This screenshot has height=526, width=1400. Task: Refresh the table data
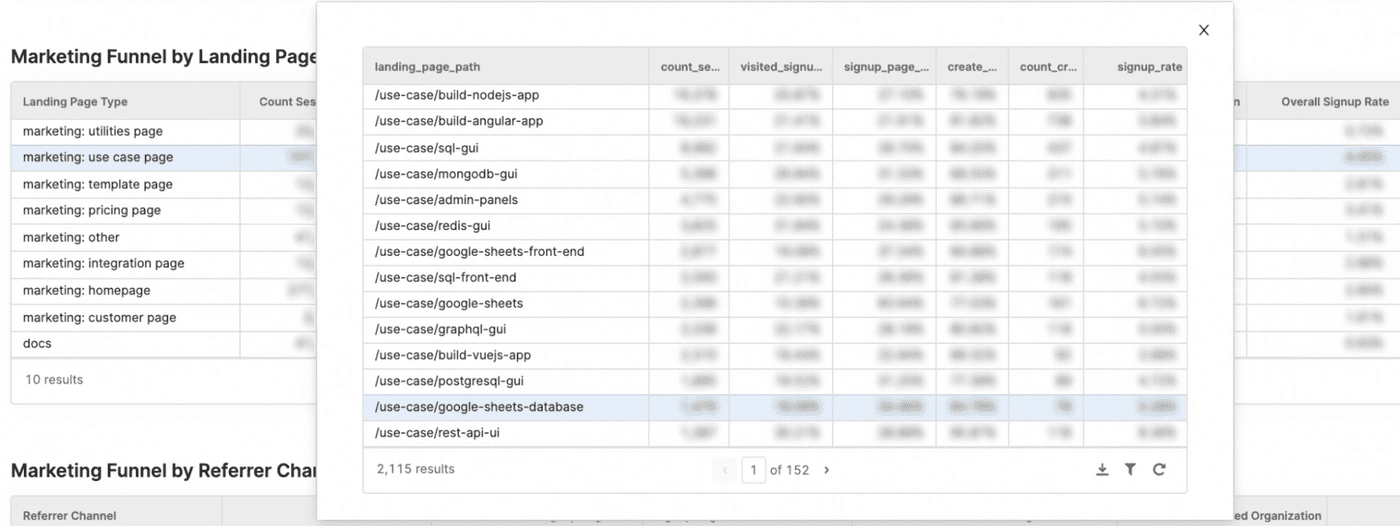click(1159, 469)
